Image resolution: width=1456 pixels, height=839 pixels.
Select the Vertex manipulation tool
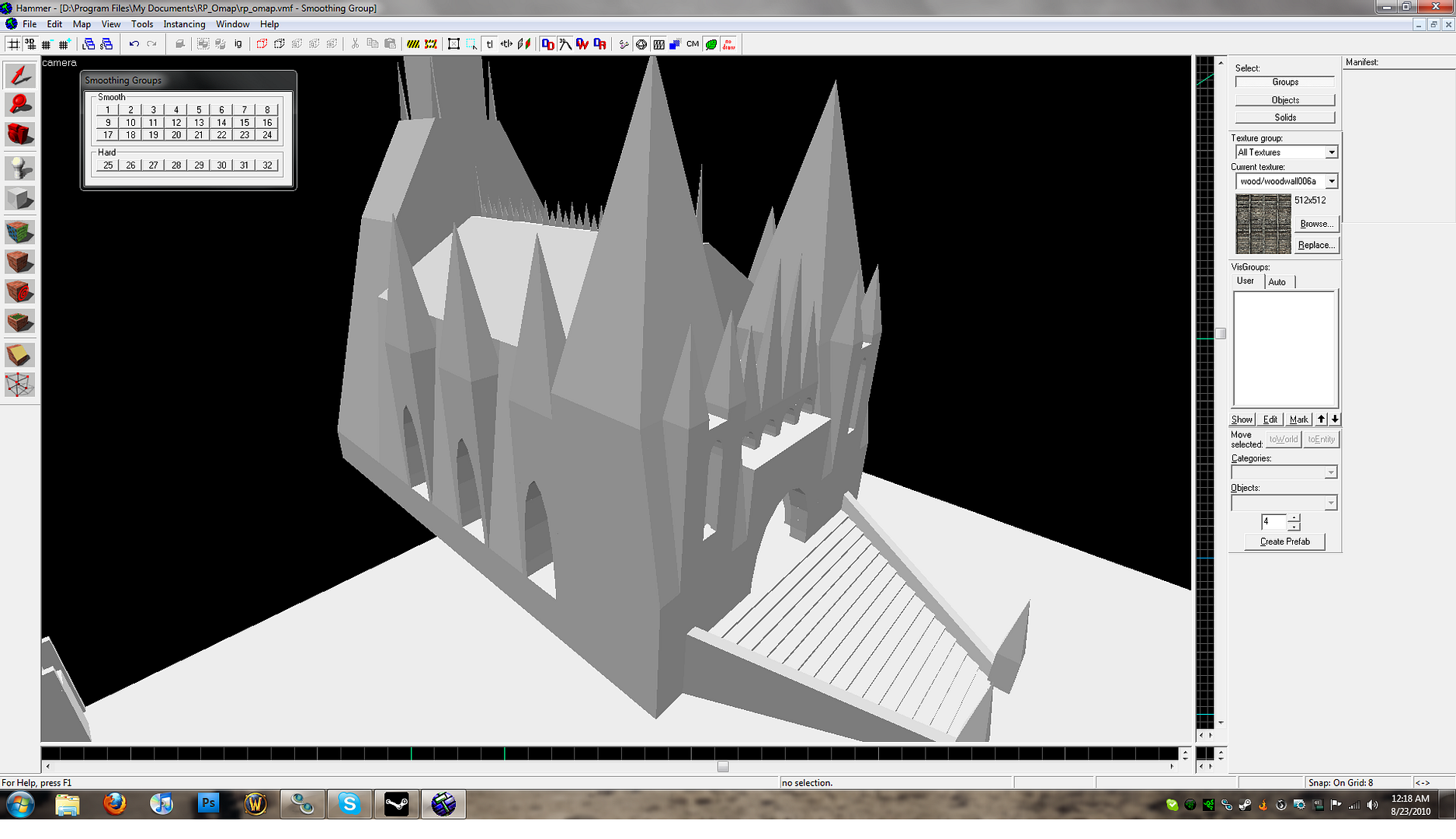(20, 385)
